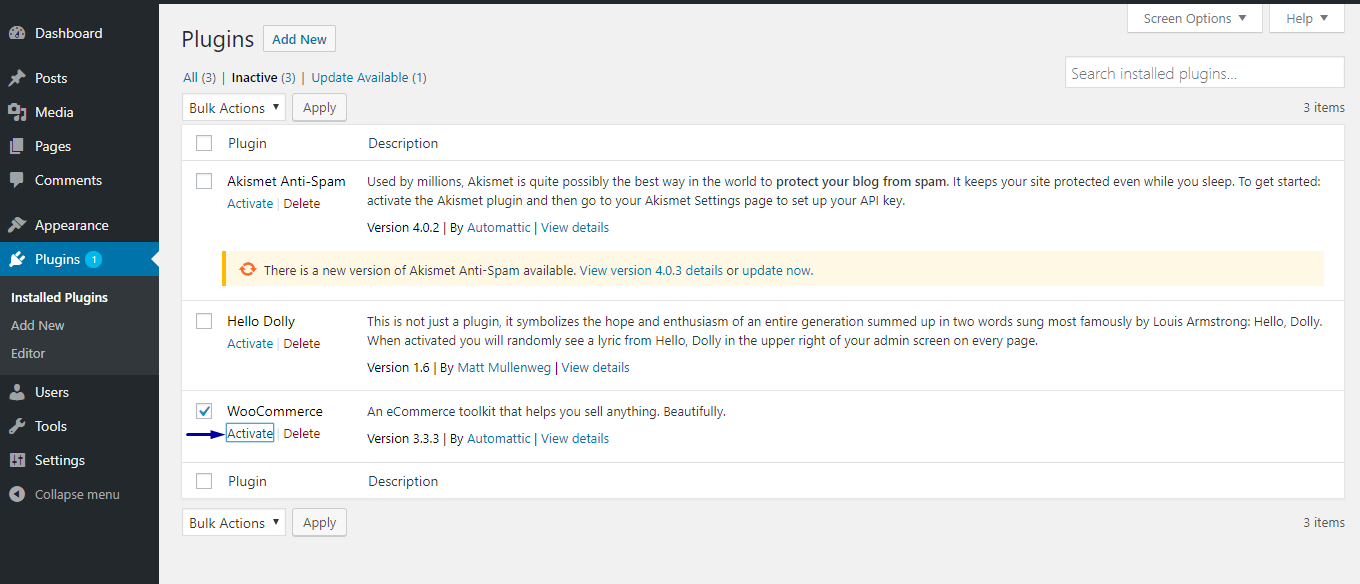Image resolution: width=1360 pixels, height=584 pixels.
Task: Click the Akismet 'update now' link
Action: (776, 270)
